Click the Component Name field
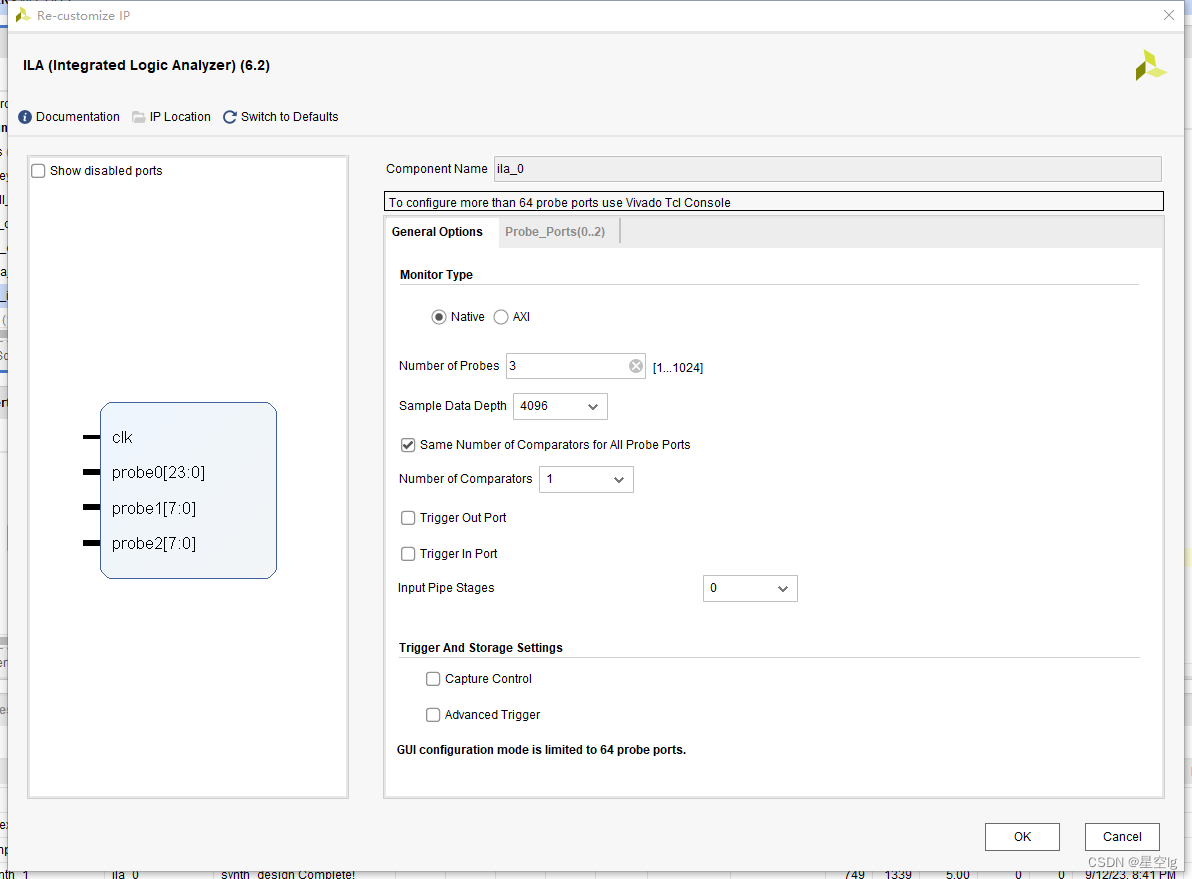 click(827, 169)
